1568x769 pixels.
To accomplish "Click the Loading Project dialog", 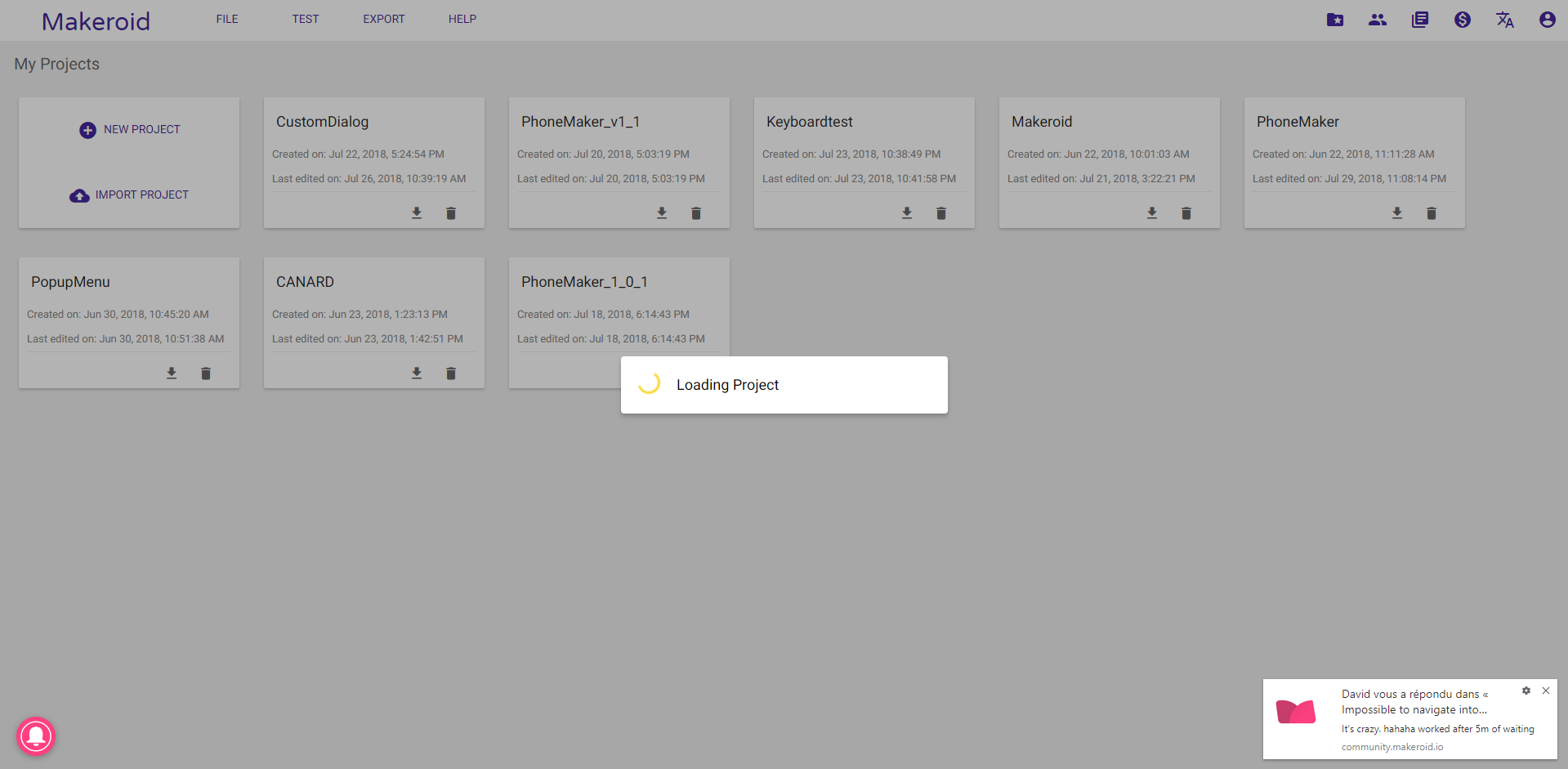I will 784,385.
